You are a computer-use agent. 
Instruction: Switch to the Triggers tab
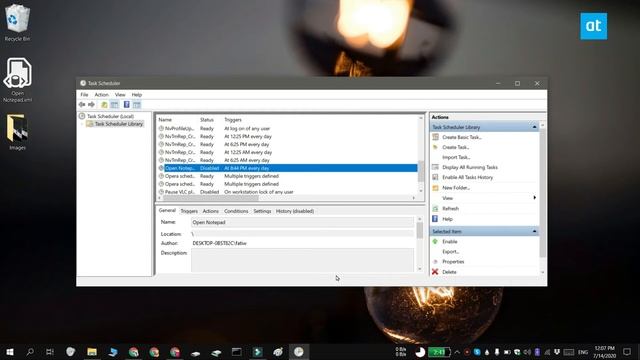(x=189, y=211)
